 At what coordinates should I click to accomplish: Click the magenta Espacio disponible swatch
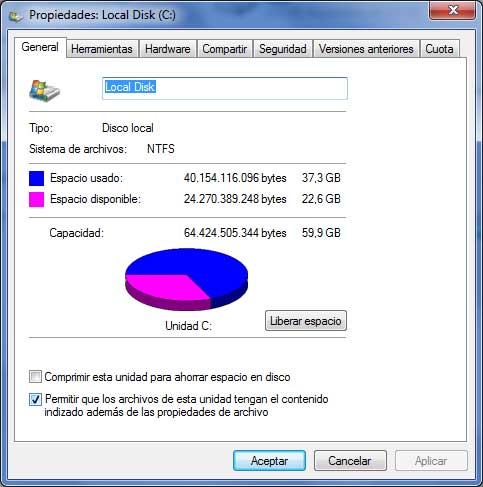click(36, 199)
